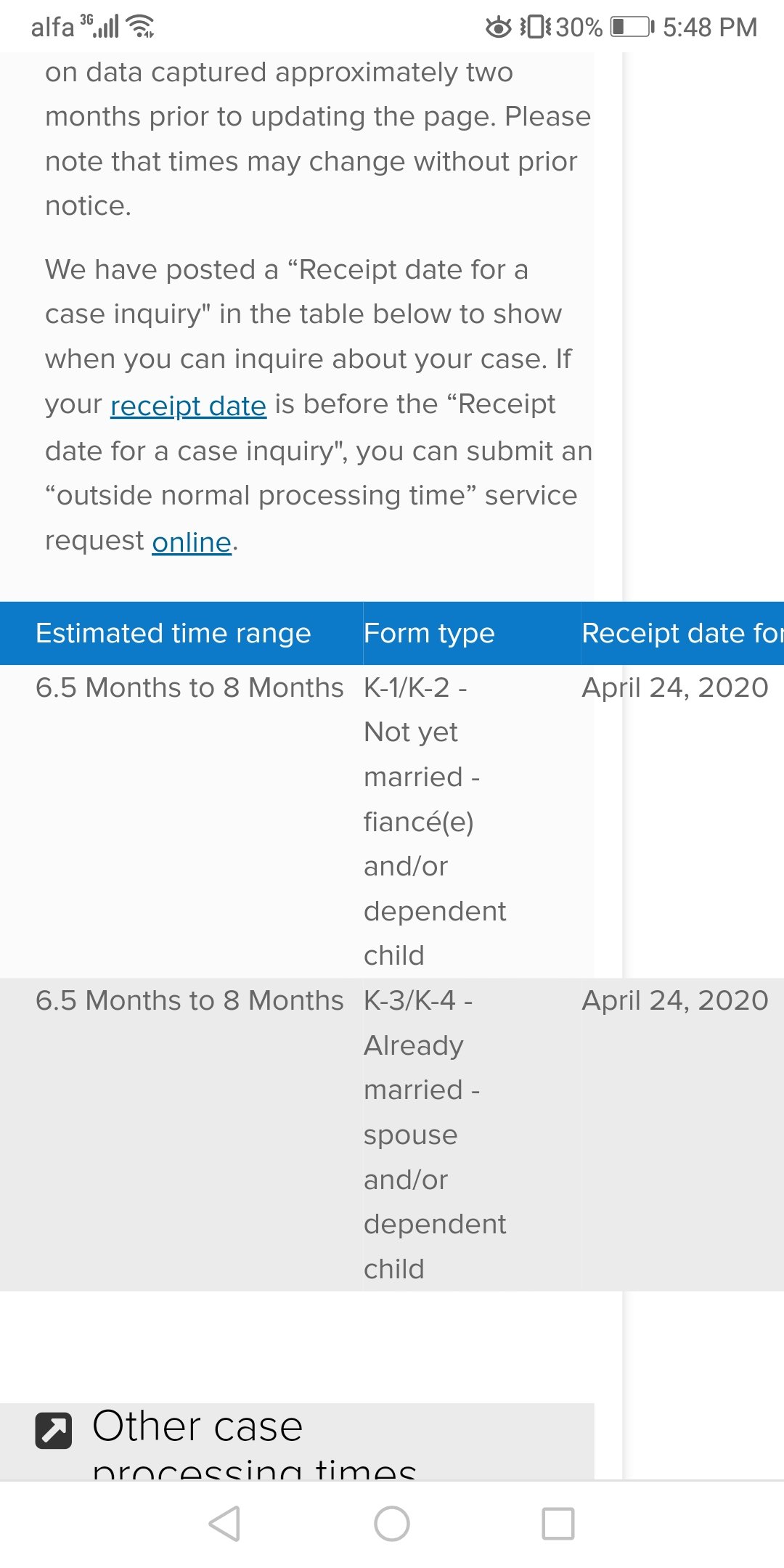
Task: Tap the Android back navigation button
Action: [224, 1523]
